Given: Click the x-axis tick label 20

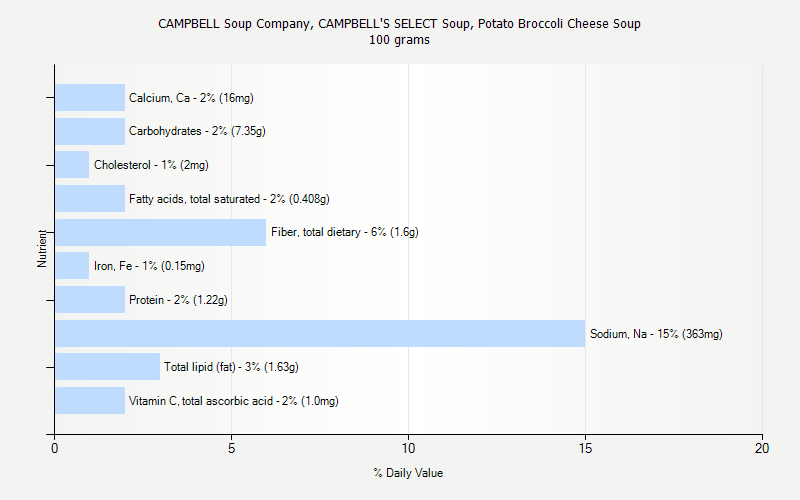Looking at the screenshot, I should (762, 449).
